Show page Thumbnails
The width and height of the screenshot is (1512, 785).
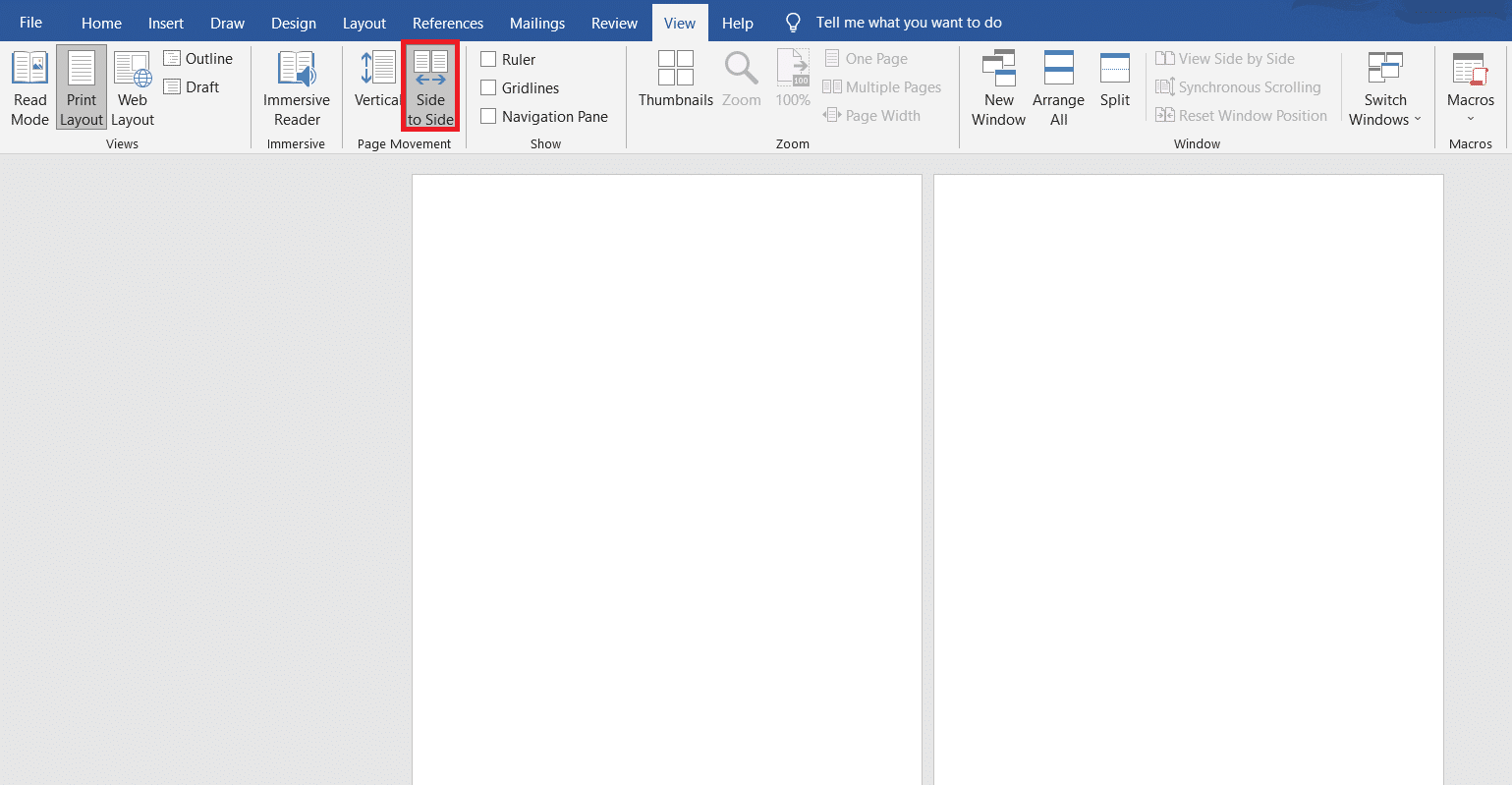(x=676, y=81)
